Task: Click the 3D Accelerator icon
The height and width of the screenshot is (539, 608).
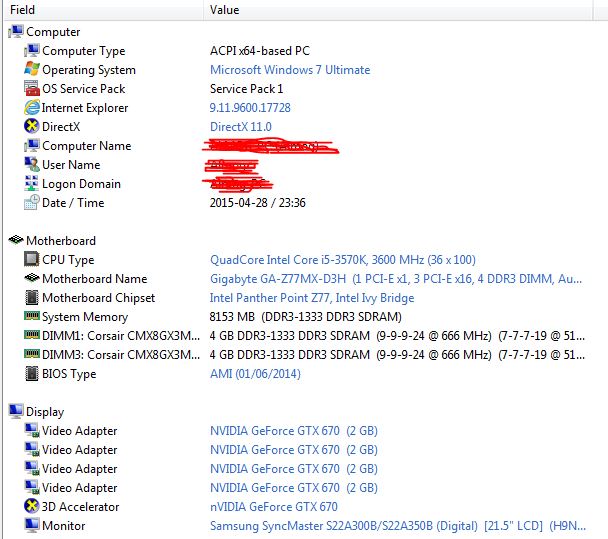Action: (x=32, y=507)
